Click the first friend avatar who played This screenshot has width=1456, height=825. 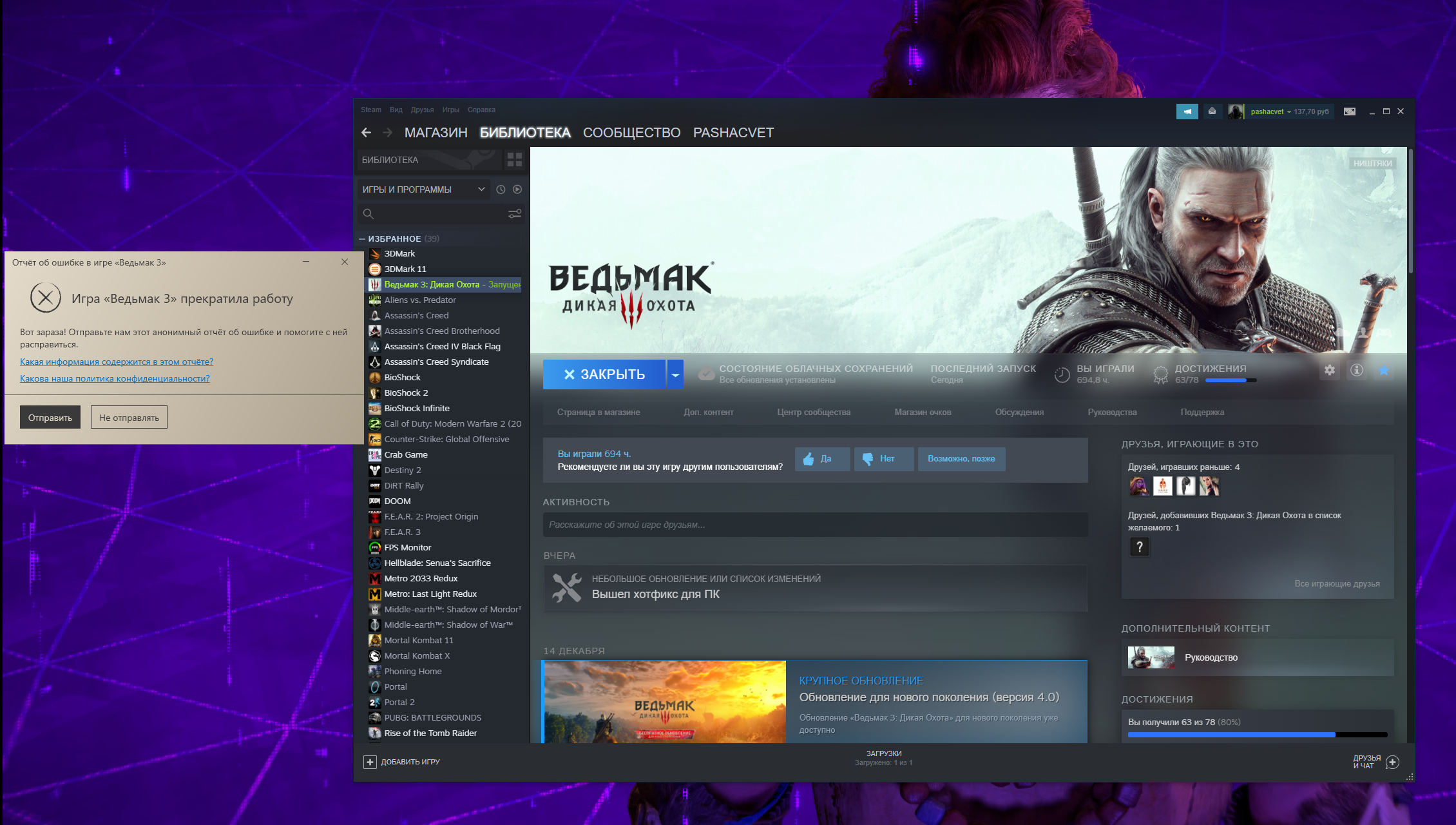tap(1139, 486)
